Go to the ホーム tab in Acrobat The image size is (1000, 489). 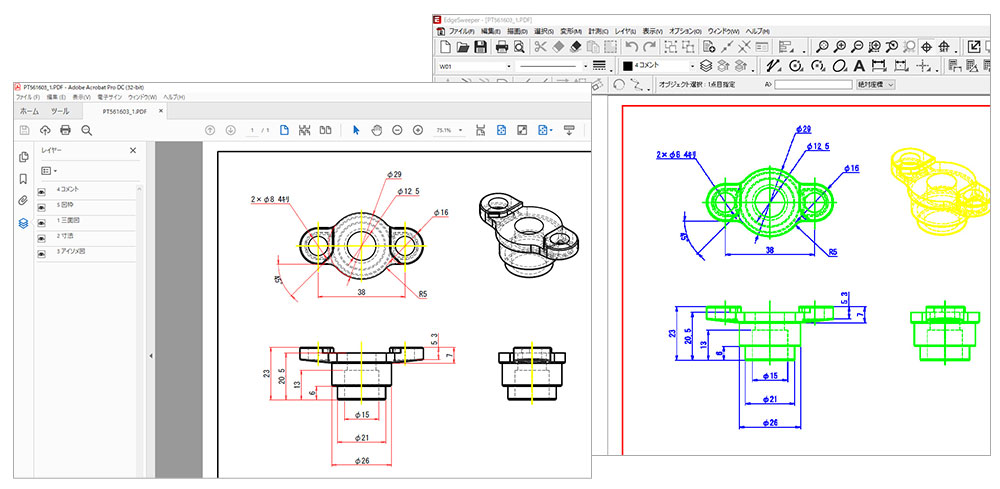(x=30, y=111)
